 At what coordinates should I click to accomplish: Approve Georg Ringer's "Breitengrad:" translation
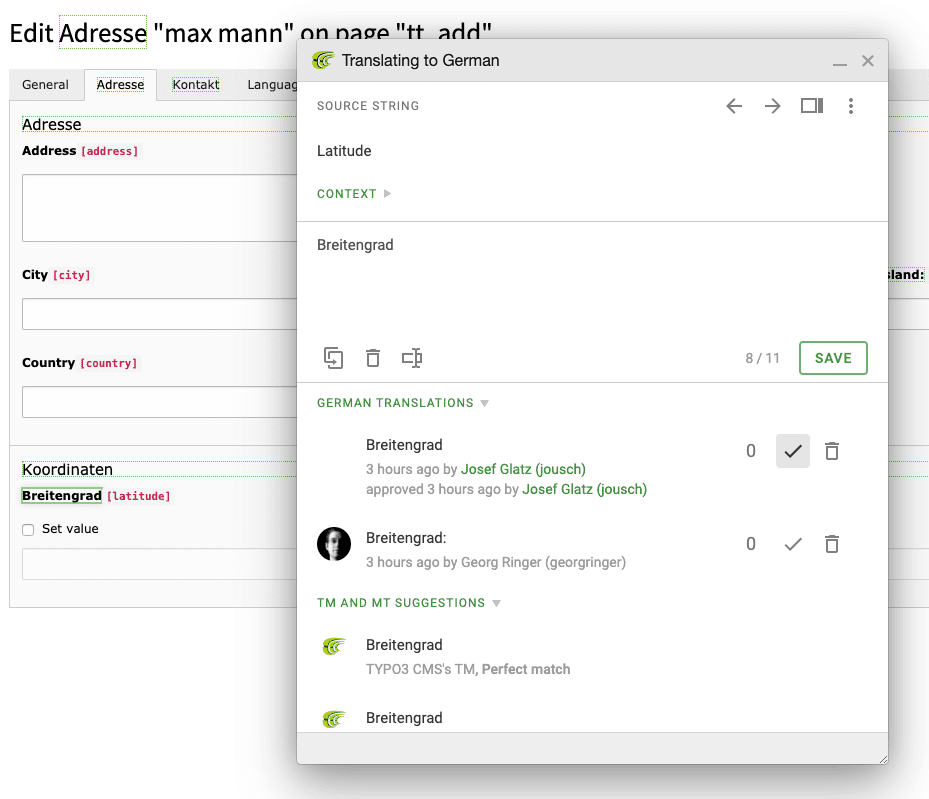(x=793, y=545)
